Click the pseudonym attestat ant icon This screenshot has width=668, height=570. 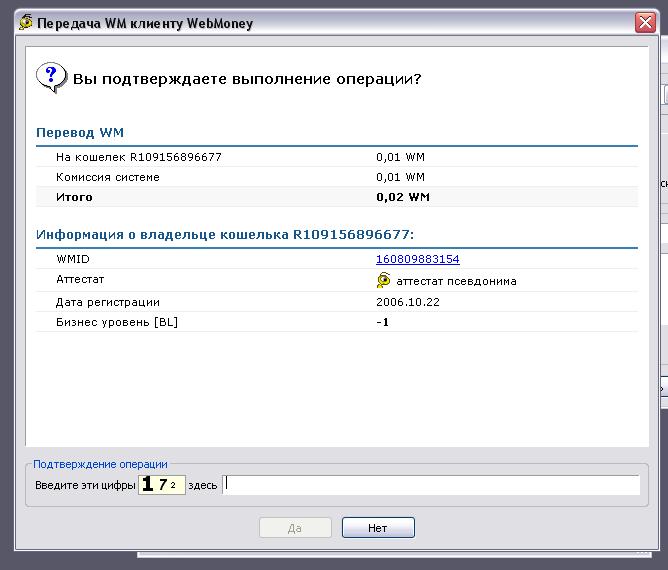click(383, 280)
